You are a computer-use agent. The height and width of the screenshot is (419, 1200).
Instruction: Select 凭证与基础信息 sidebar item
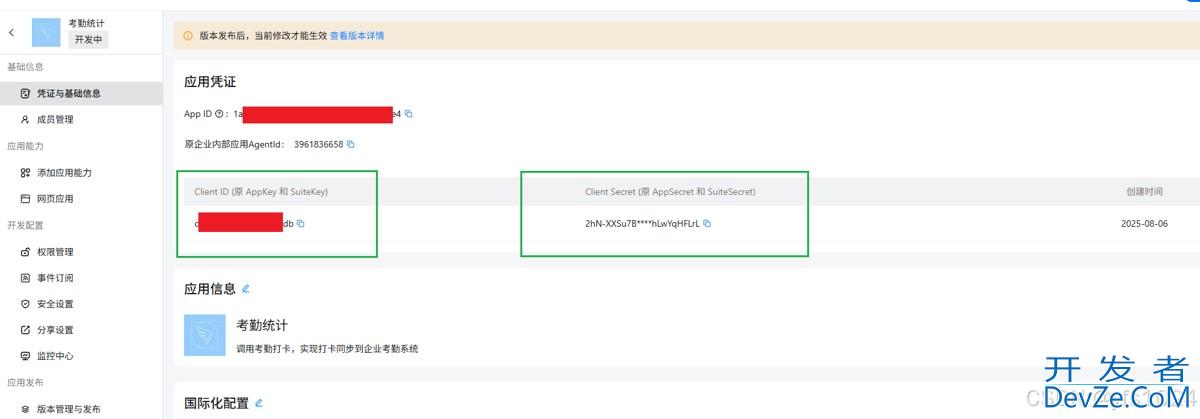click(x=68, y=93)
